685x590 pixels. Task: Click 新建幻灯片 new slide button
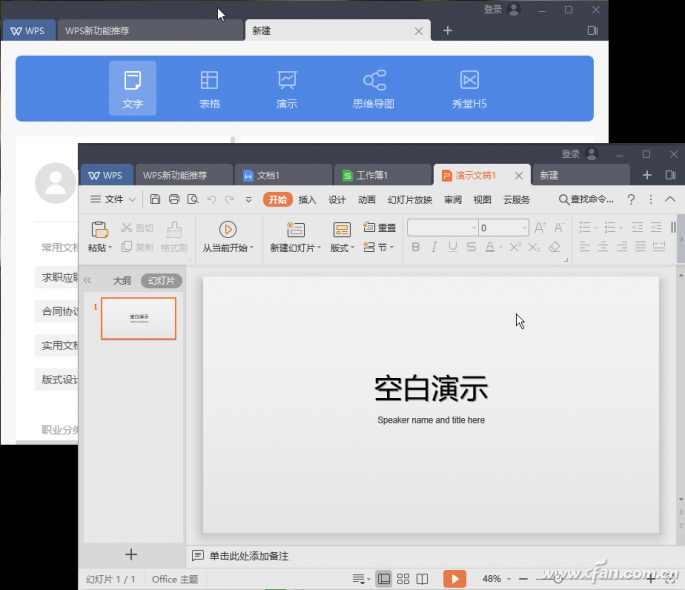[x=295, y=237]
